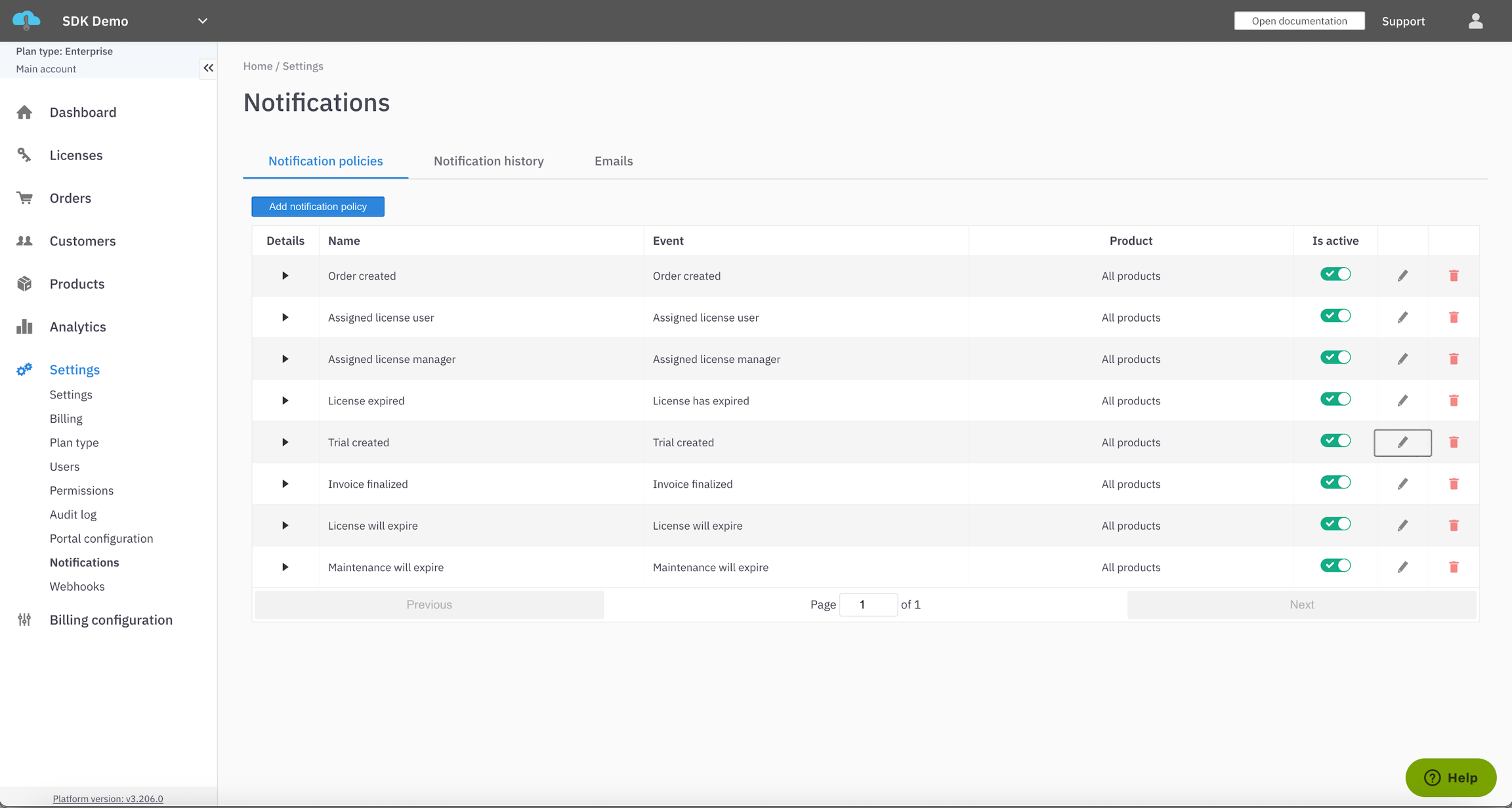Click the Billing configuration sliders icon
Viewport: 1512px width, 808px height.
coord(24,620)
